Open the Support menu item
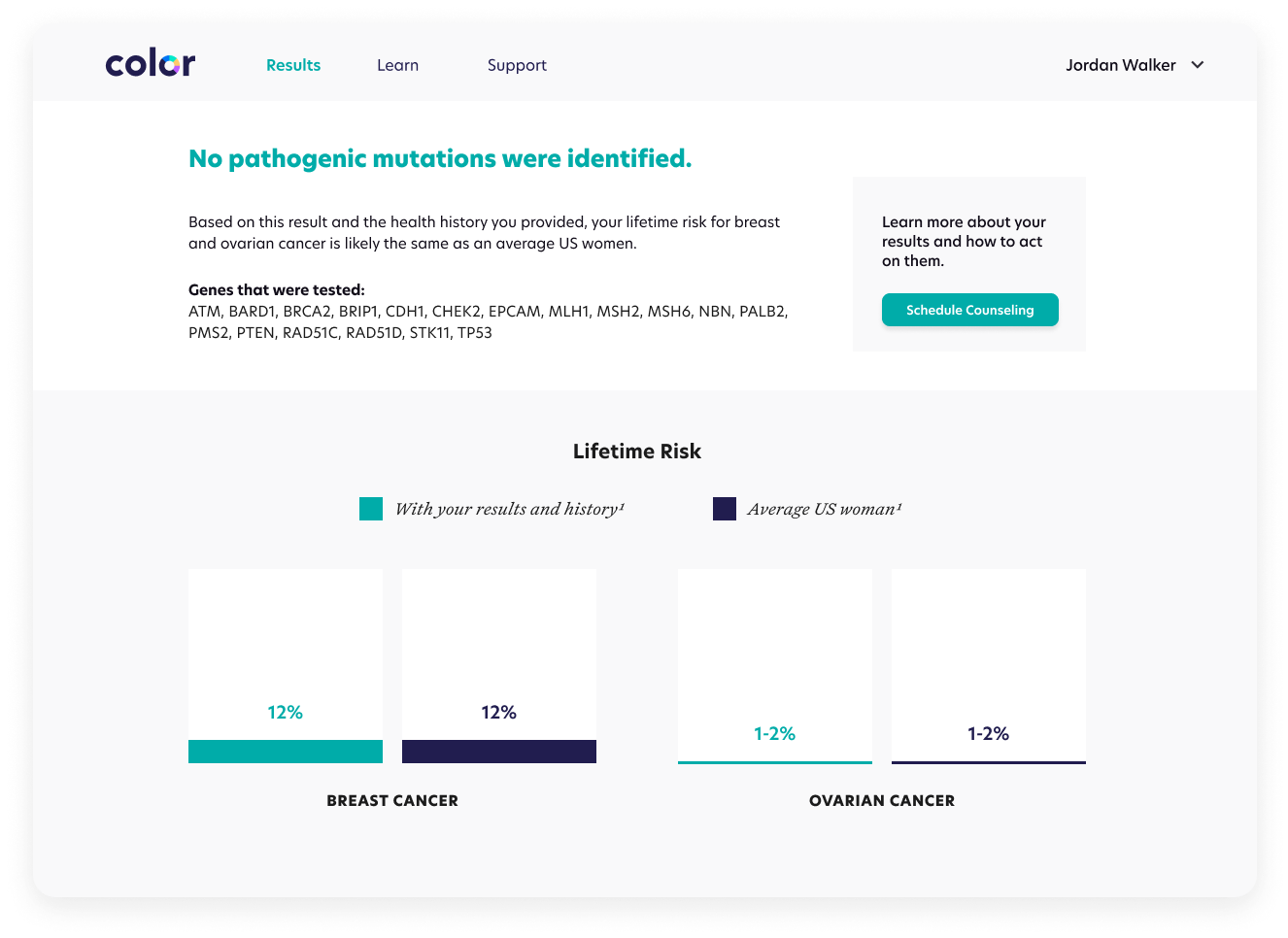Image resolution: width=1288 pixels, height=938 pixels. (x=517, y=65)
